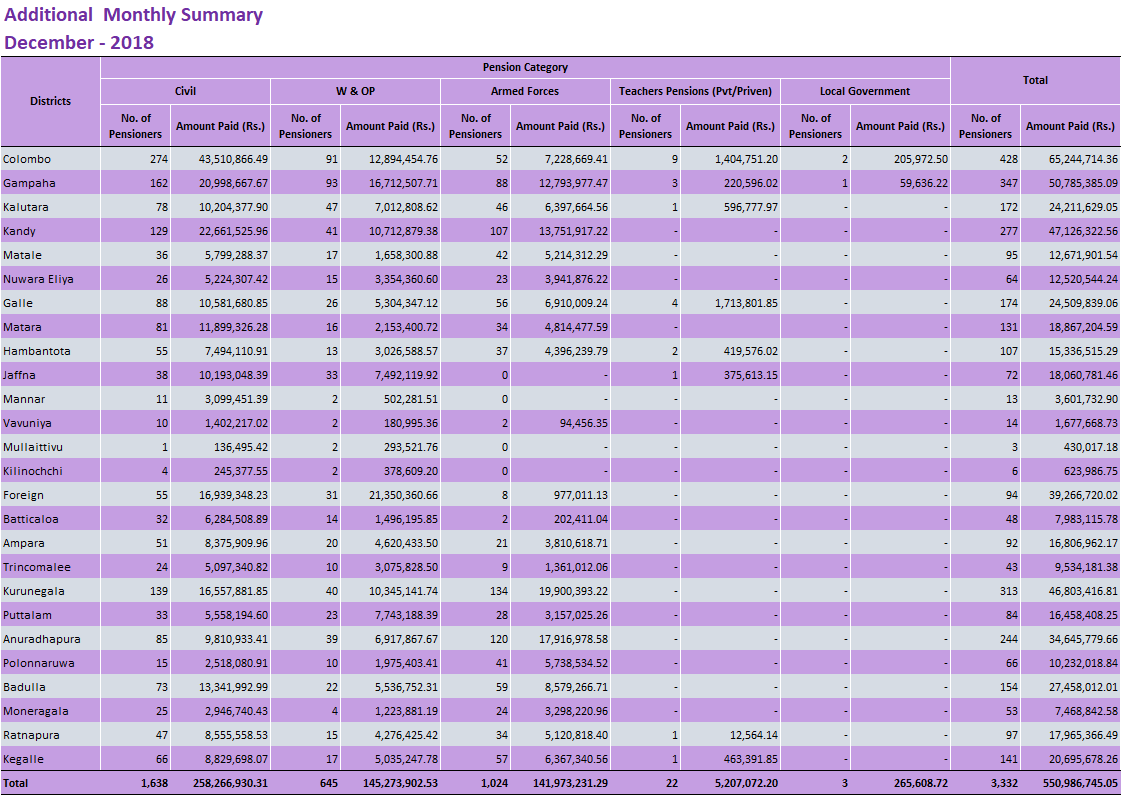Select the 'Foreign' row label
This screenshot has width=1121, height=795.
click(24, 495)
